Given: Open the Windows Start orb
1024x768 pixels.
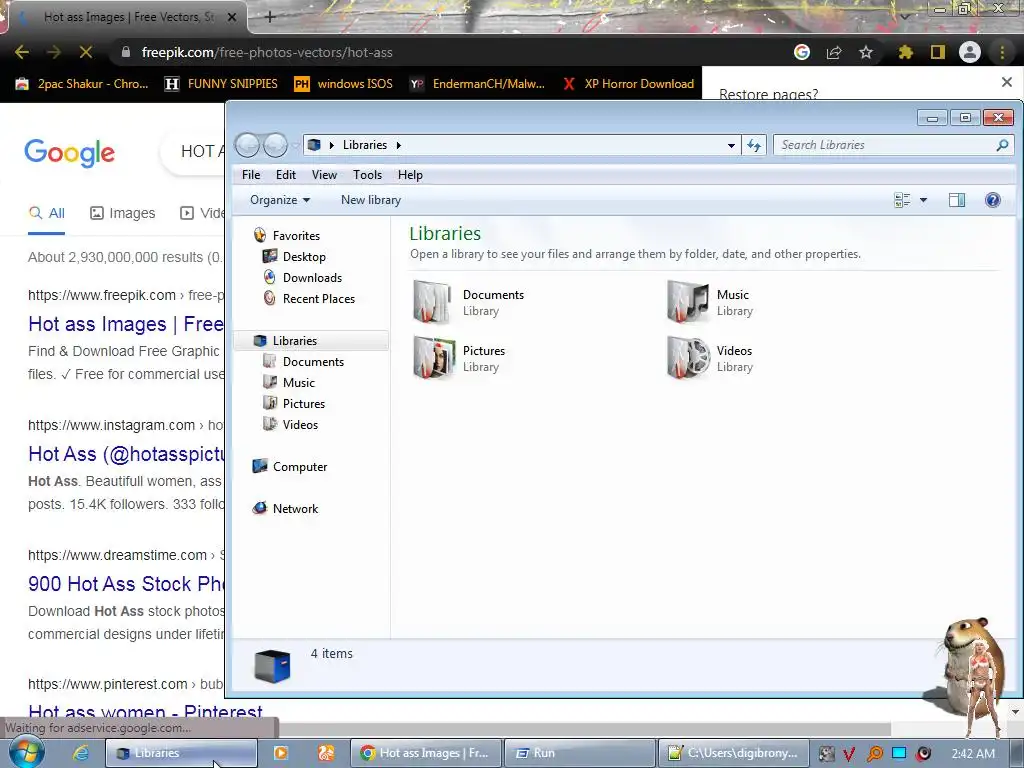Looking at the screenshot, I should click(26, 753).
